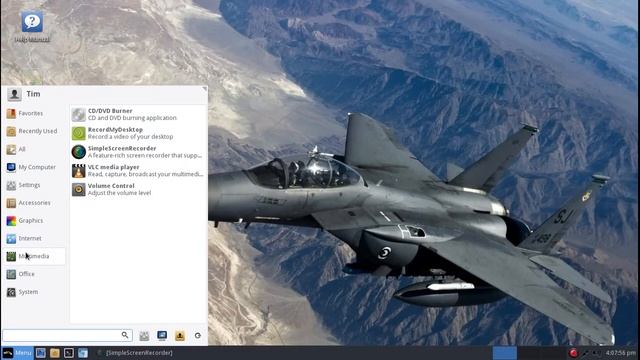Click the user name Tim
The height and width of the screenshot is (360, 640).
[x=33, y=94]
